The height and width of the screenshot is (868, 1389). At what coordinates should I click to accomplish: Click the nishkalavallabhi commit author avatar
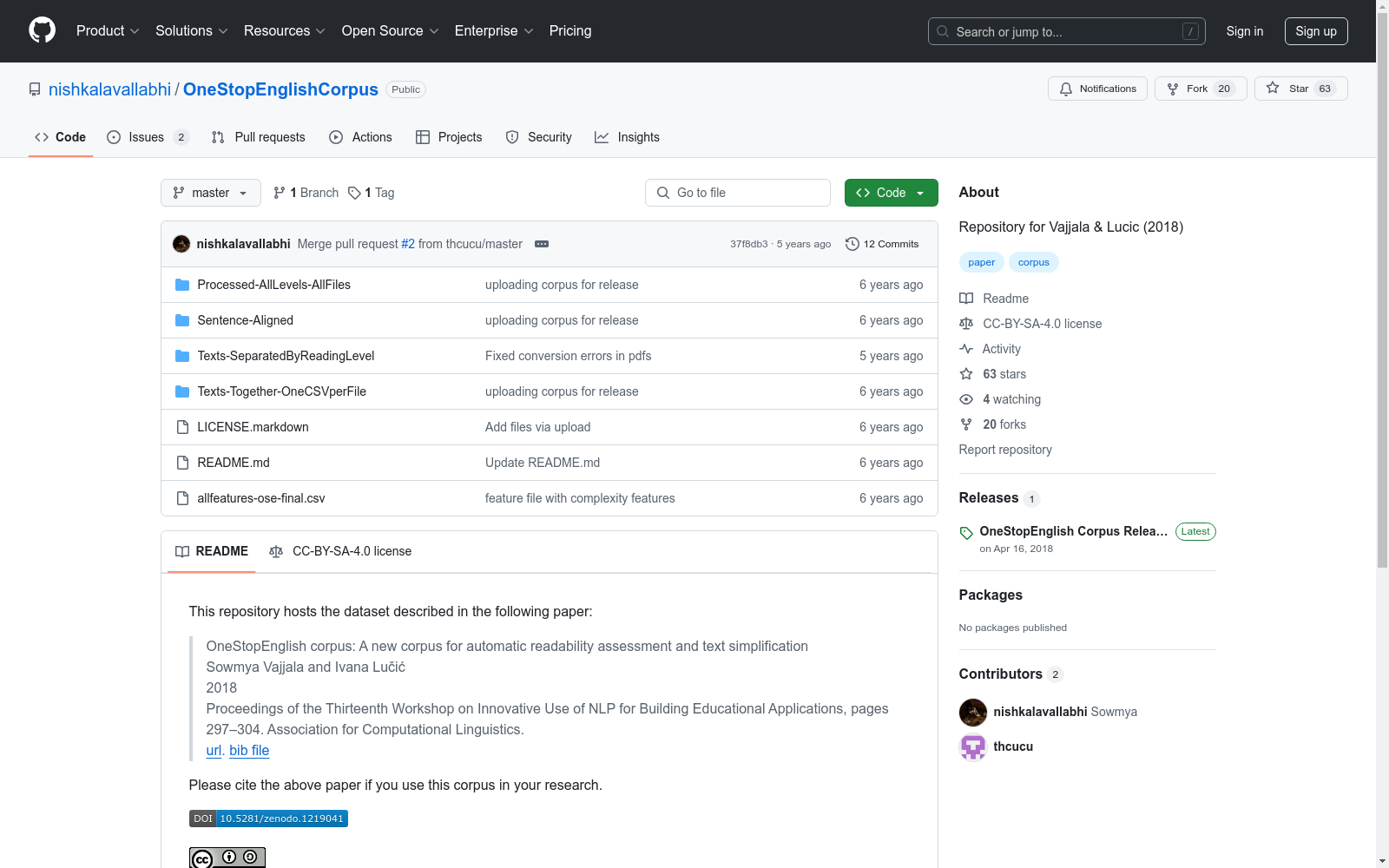coord(181,244)
